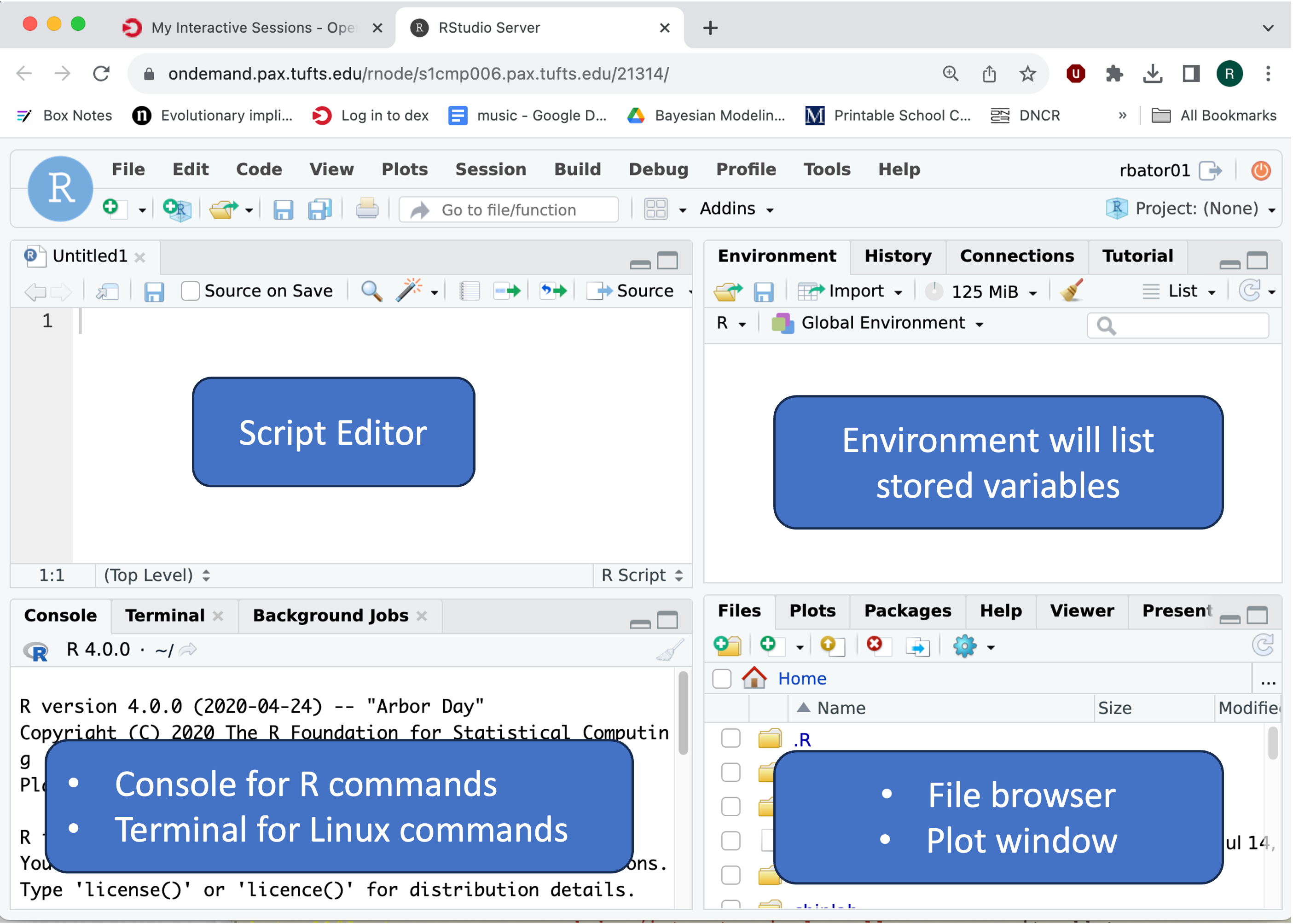Enable Source on Save checkbox

pyautogui.click(x=190, y=291)
